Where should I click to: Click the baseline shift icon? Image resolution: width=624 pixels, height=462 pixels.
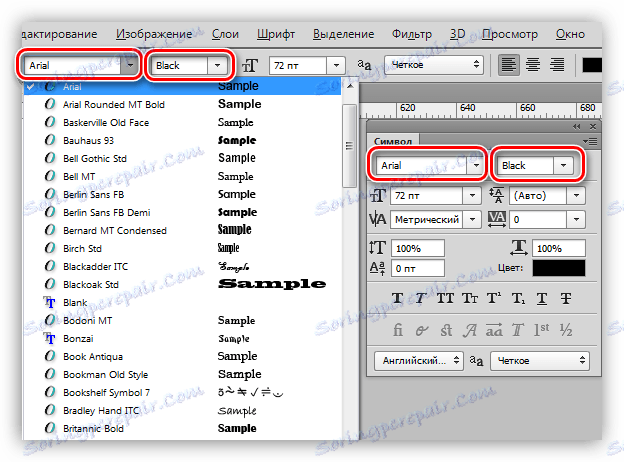pos(377,269)
